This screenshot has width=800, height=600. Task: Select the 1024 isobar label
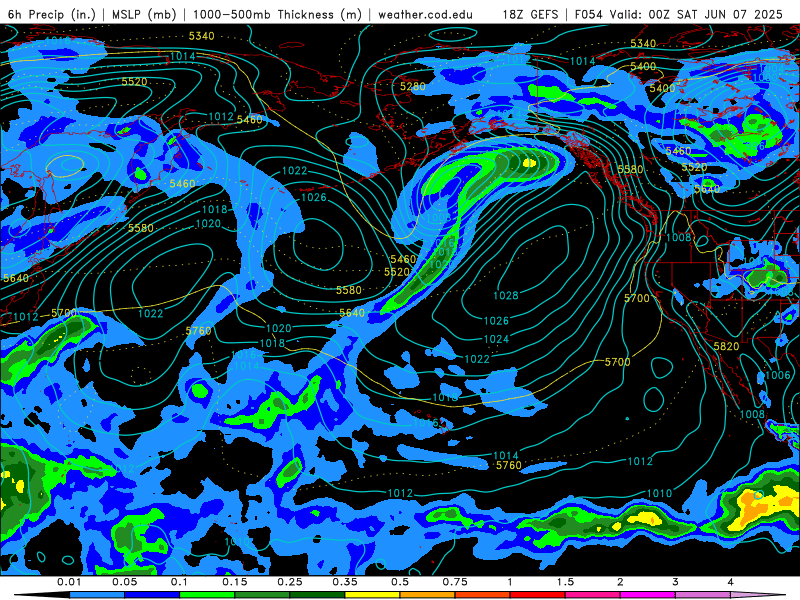pos(496,339)
